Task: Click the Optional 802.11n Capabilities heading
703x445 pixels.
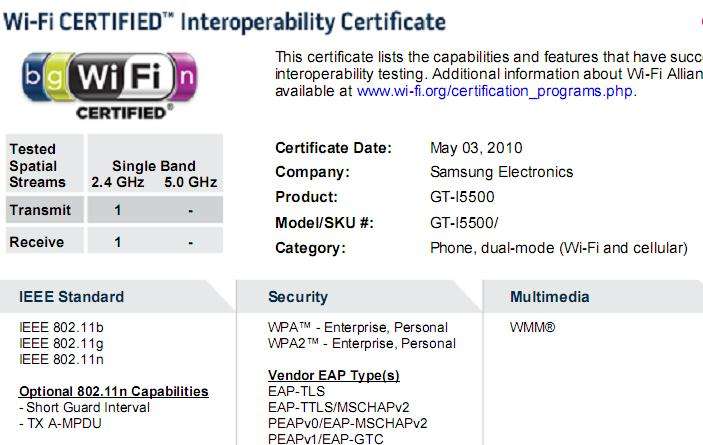Action: (113, 391)
